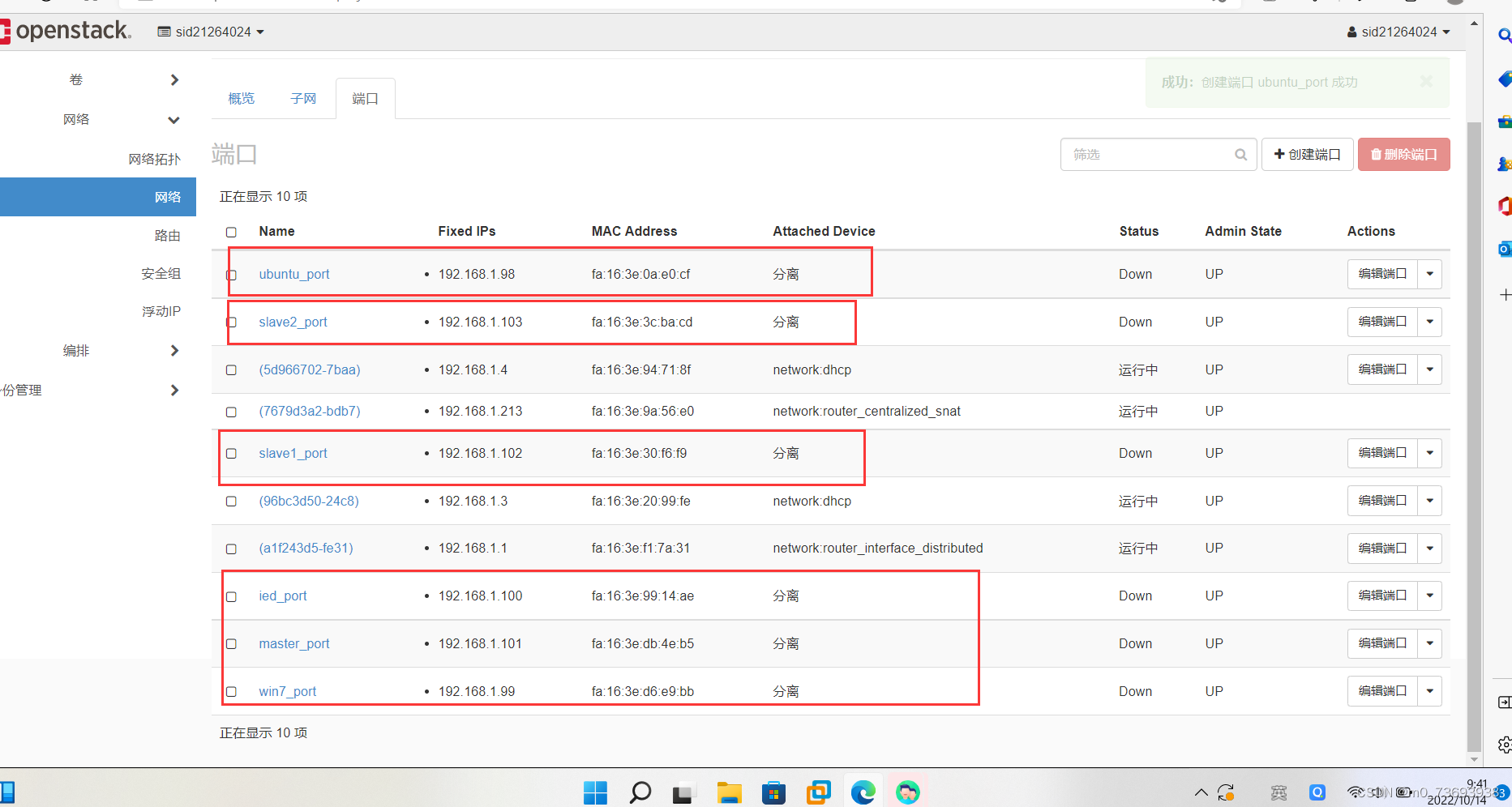Expand the actions dropdown next to win7_port 编辑端口
The width and height of the screenshot is (1512, 807).
coord(1429,690)
